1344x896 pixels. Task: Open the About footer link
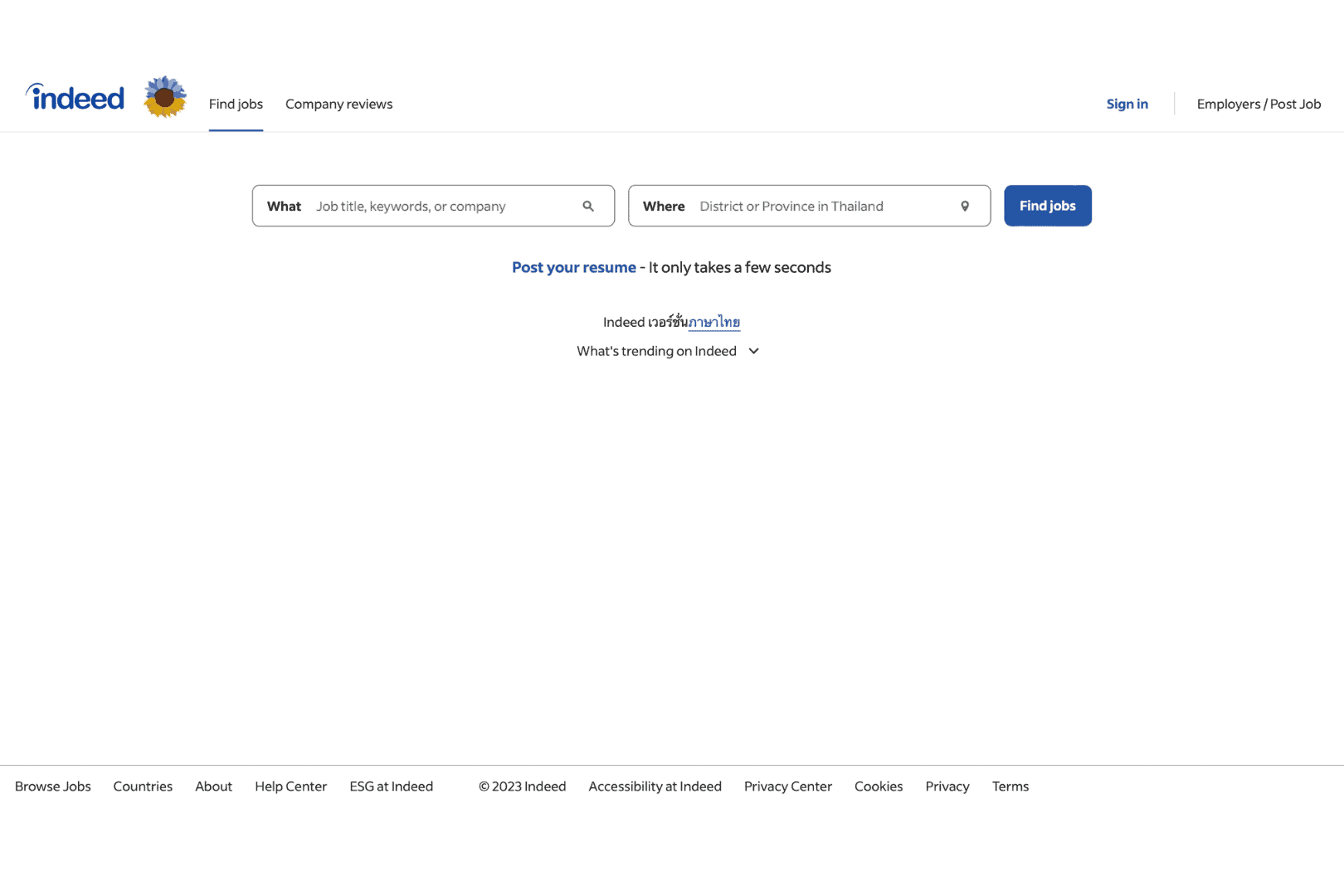[213, 786]
